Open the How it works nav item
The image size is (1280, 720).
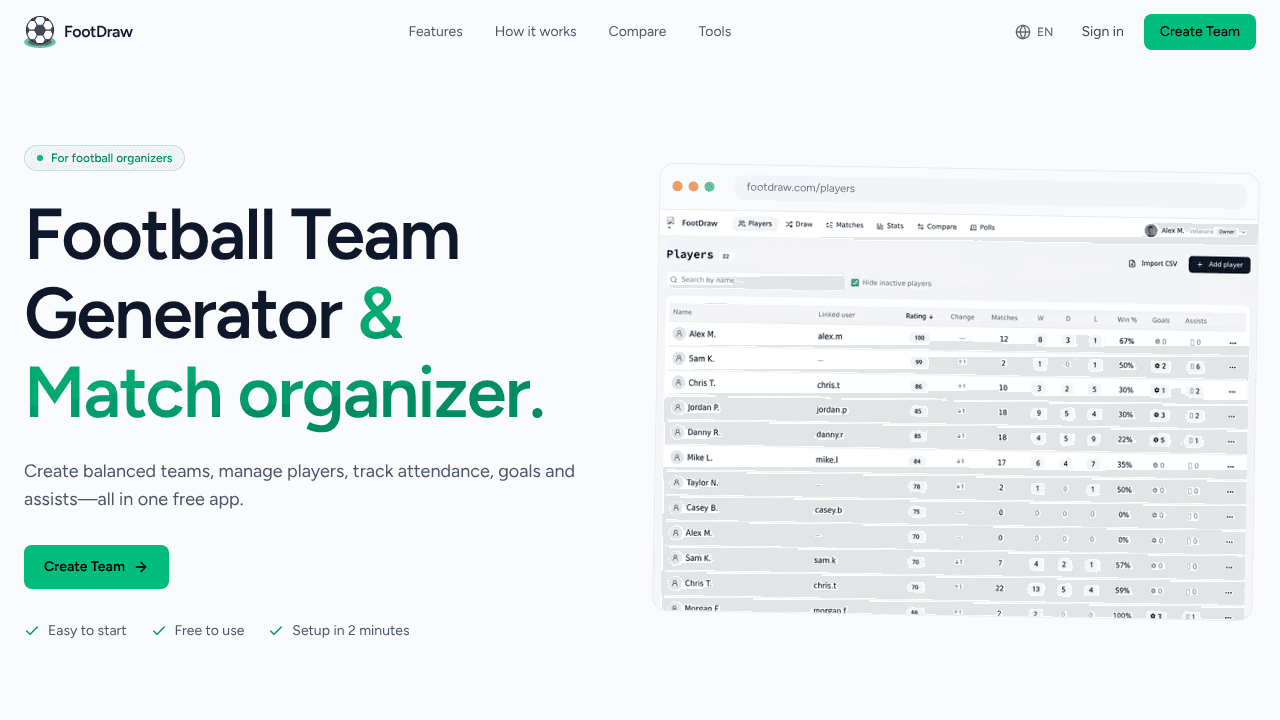click(536, 32)
